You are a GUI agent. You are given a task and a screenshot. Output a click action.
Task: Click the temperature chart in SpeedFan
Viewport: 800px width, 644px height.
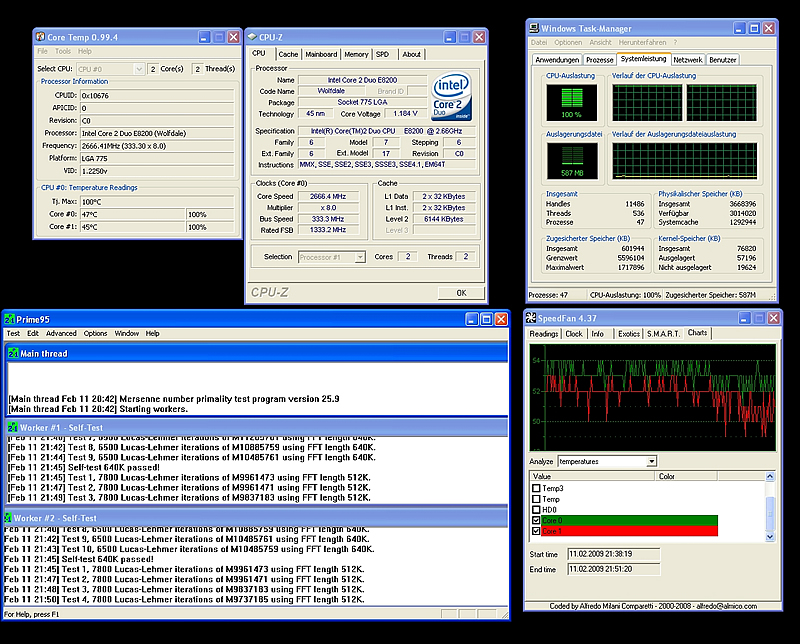[x=653, y=397]
